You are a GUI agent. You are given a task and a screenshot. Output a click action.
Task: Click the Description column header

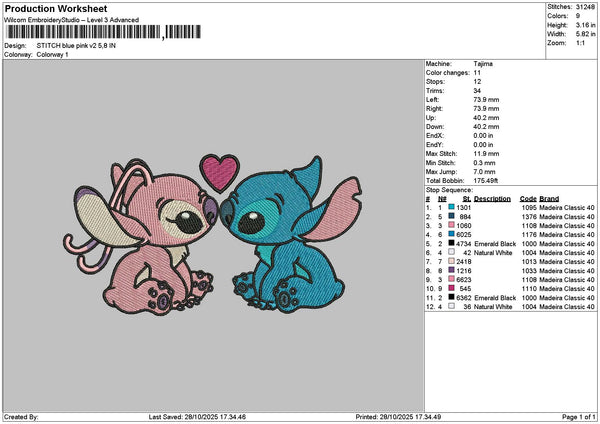click(x=492, y=199)
